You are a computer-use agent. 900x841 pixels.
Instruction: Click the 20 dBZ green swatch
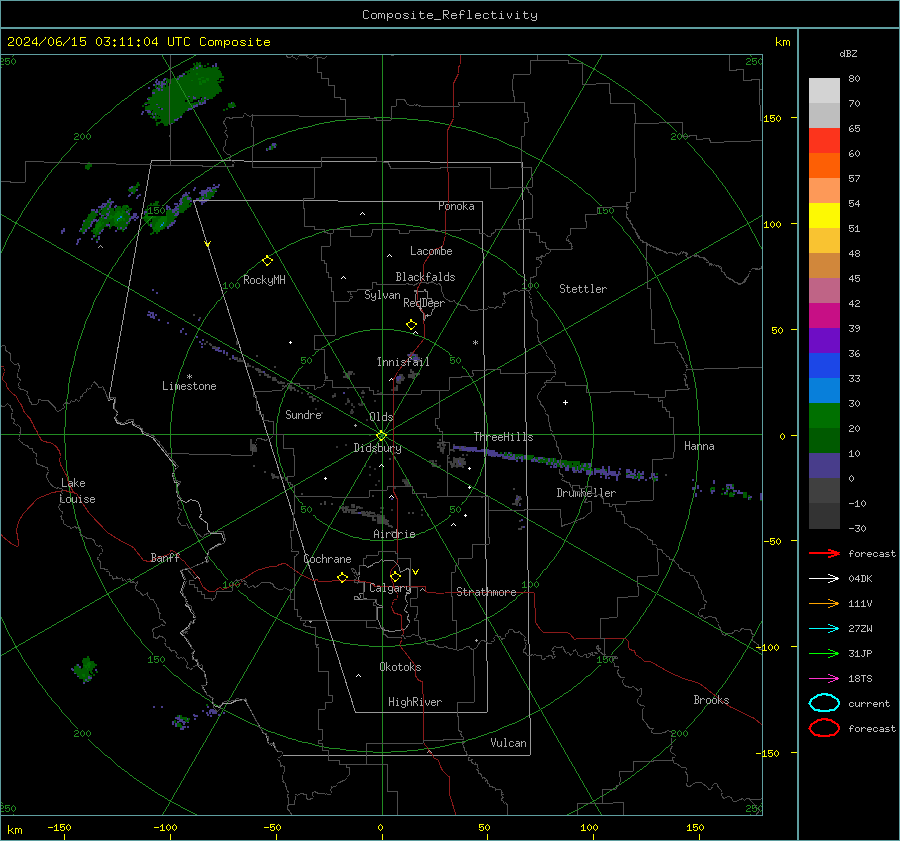(x=824, y=416)
